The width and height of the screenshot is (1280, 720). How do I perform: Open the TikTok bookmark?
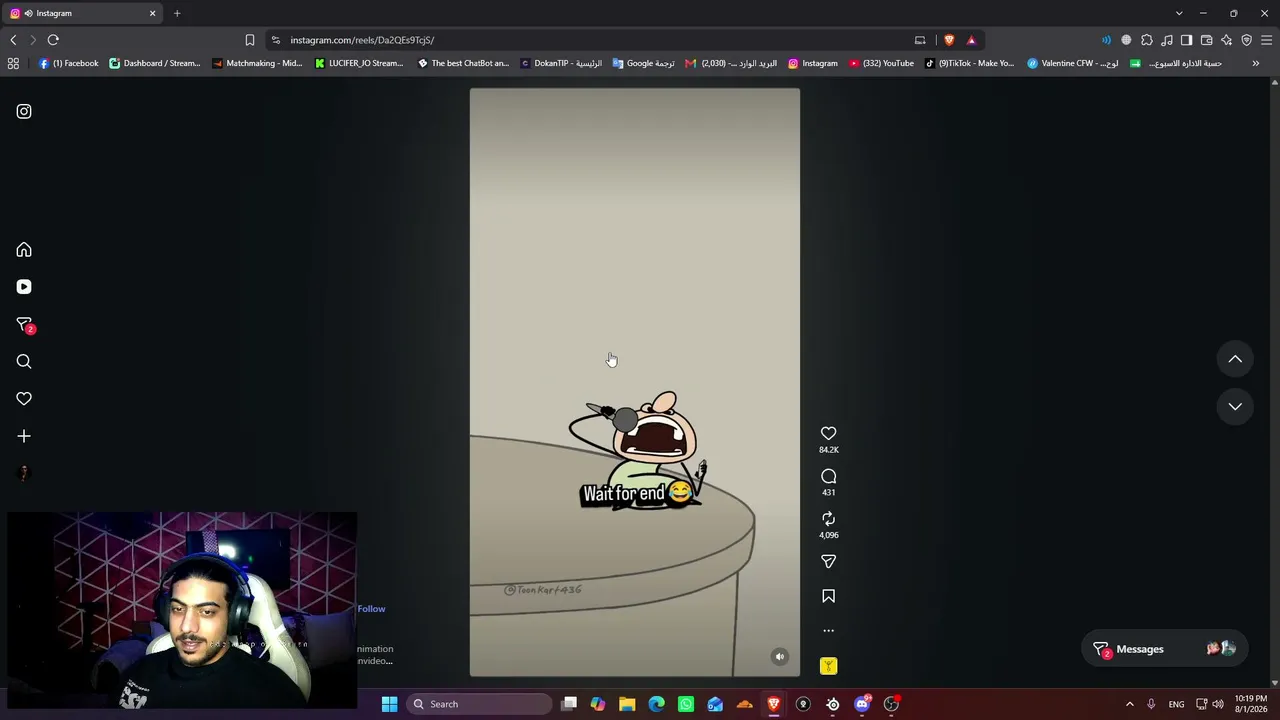pos(969,63)
